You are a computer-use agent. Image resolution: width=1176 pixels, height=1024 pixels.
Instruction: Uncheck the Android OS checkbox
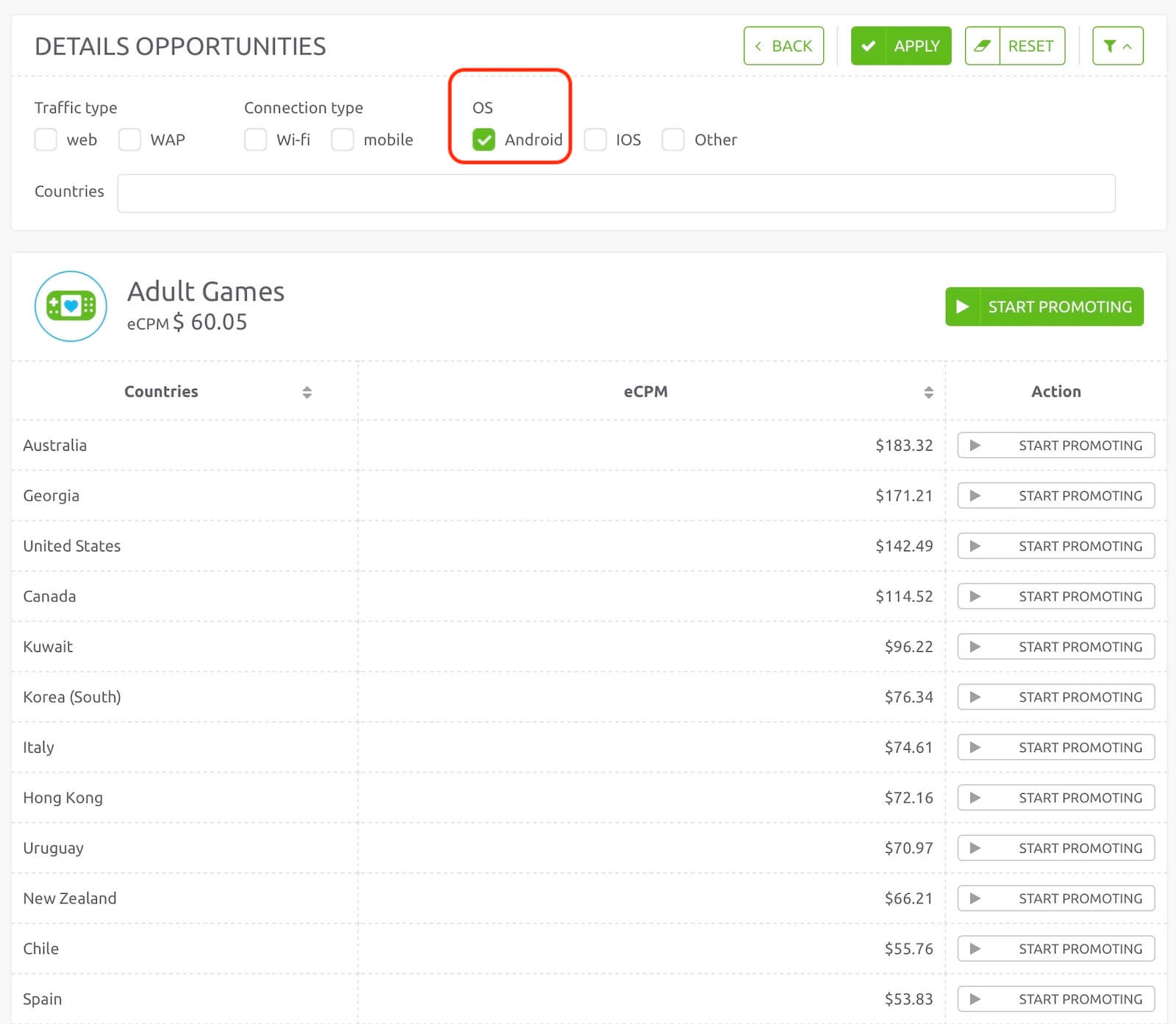pyautogui.click(x=484, y=140)
